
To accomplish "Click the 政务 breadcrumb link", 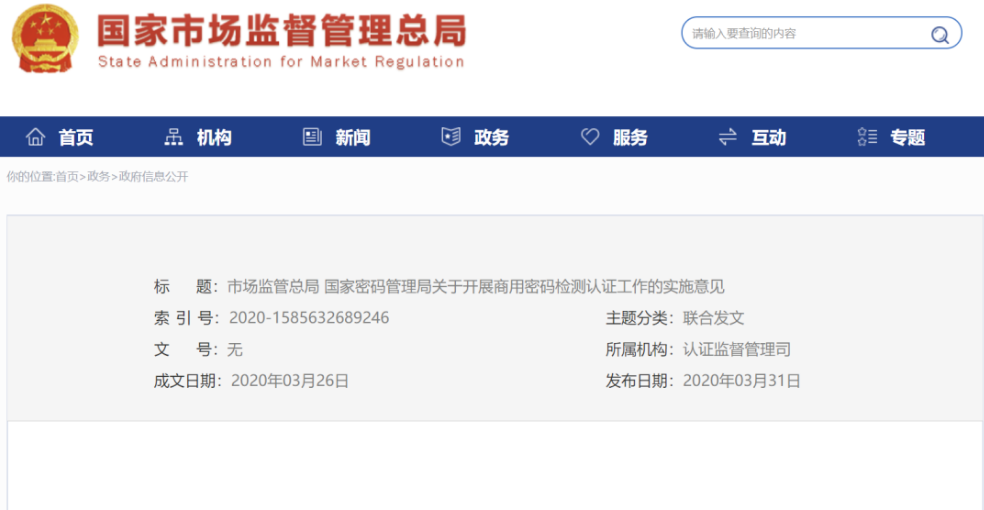I will [x=98, y=177].
